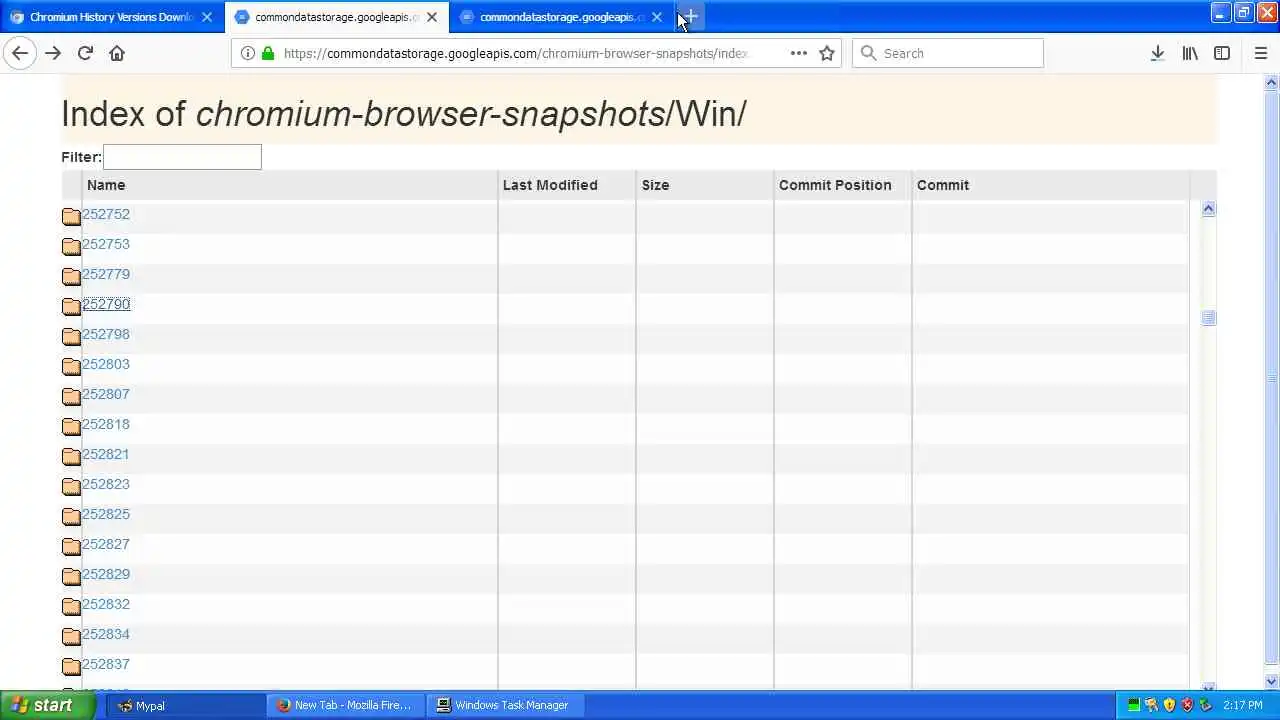Close the active commondatastorage tab
This screenshot has height=720, width=1280.
click(x=432, y=17)
